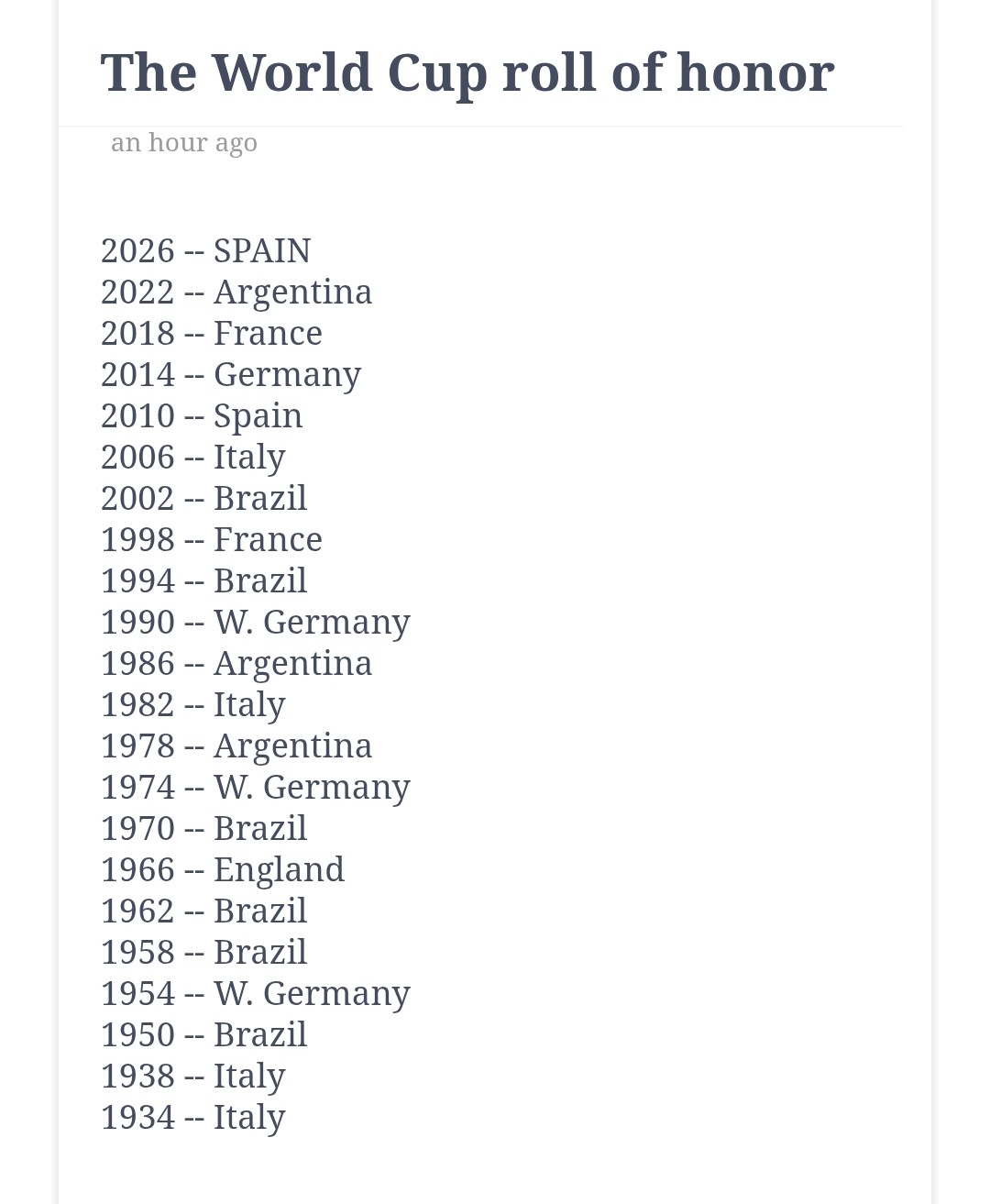Click the 2010 -- Spain entry

(x=202, y=416)
